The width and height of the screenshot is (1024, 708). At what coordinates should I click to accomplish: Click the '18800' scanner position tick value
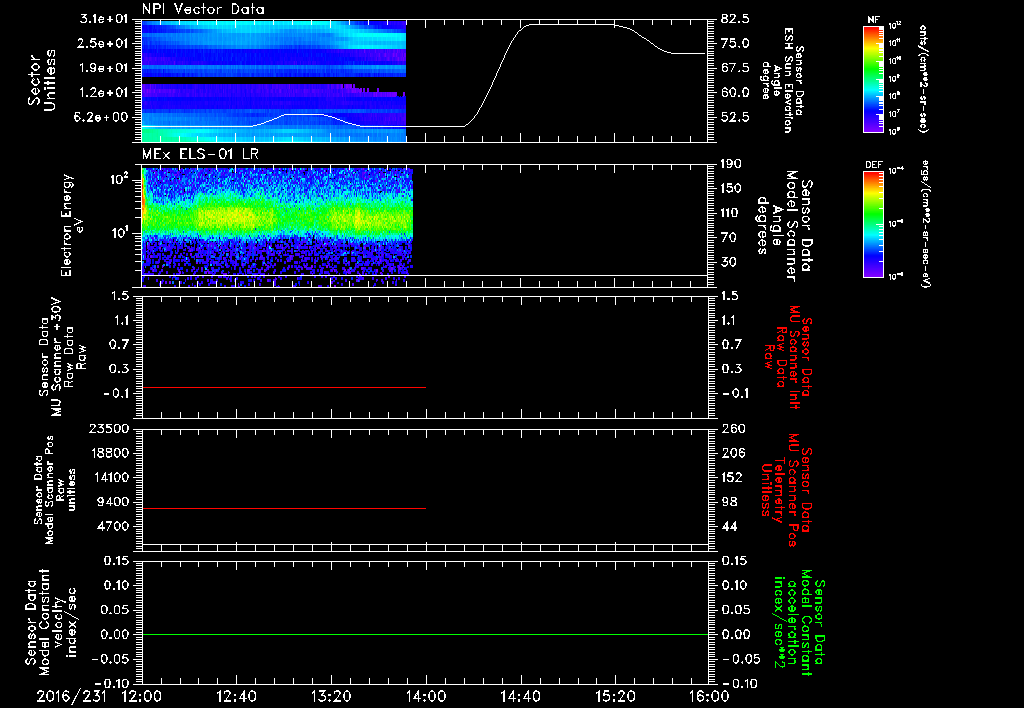point(109,453)
